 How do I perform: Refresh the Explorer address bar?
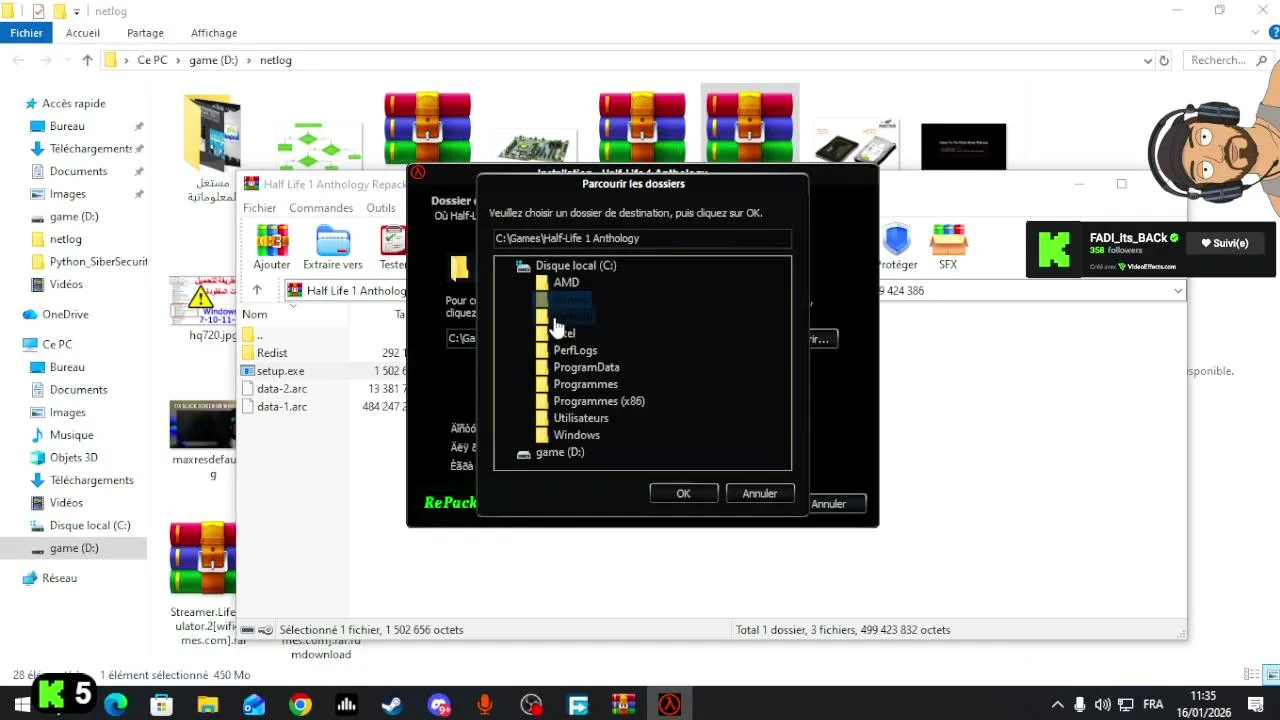point(1164,60)
